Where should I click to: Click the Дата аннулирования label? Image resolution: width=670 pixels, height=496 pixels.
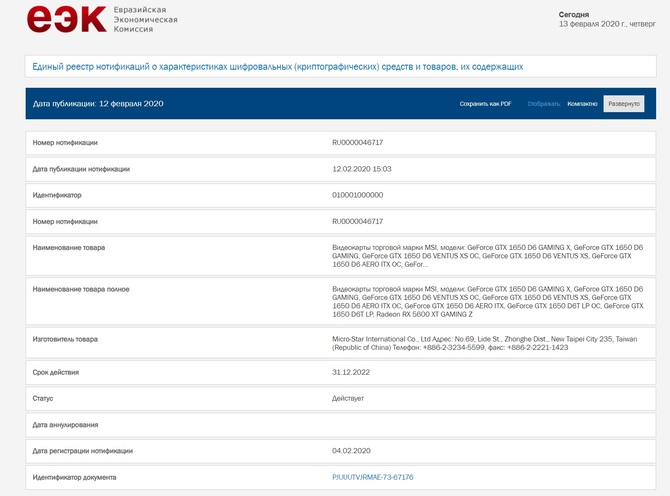65,425
